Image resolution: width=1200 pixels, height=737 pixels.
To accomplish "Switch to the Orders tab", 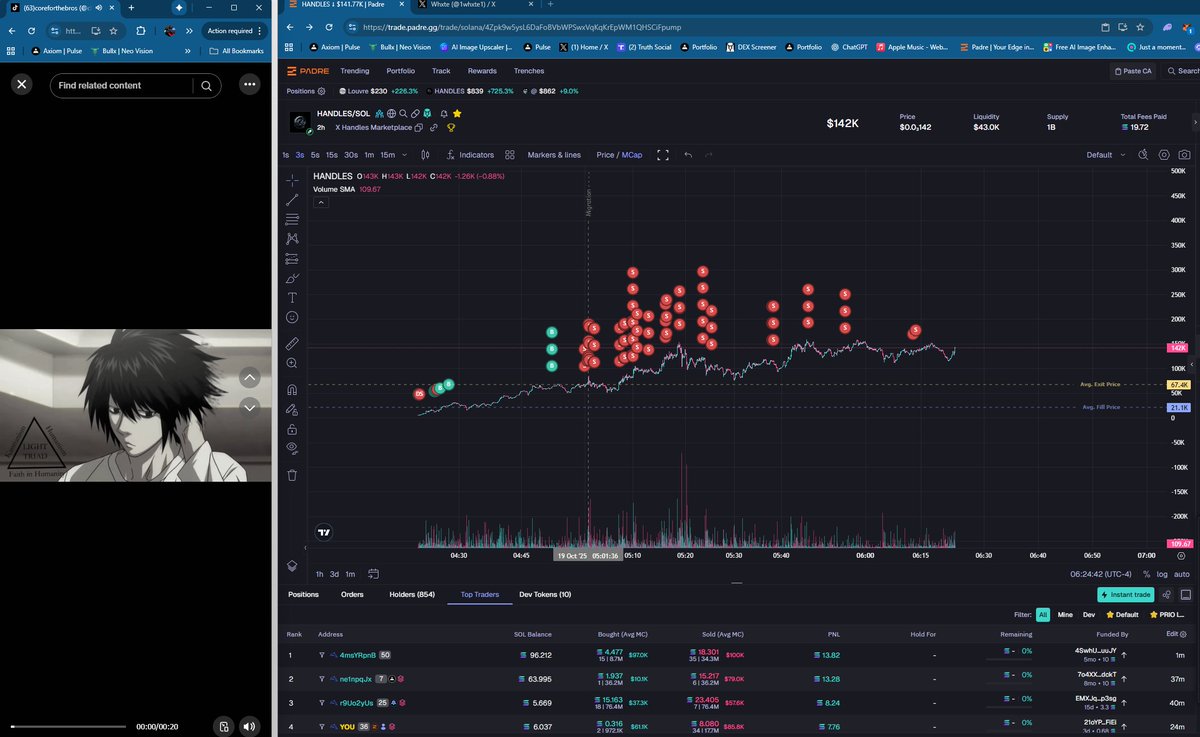I will 352,594.
